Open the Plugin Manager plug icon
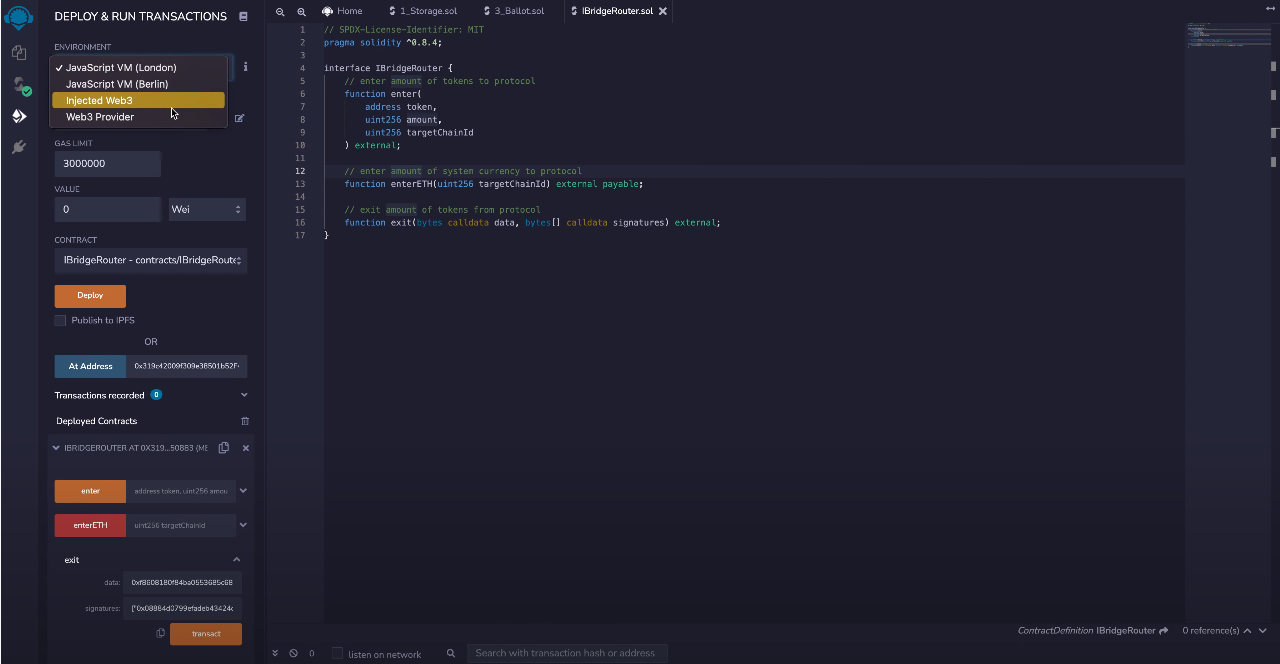The image size is (1280, 664). pos(19,147)
